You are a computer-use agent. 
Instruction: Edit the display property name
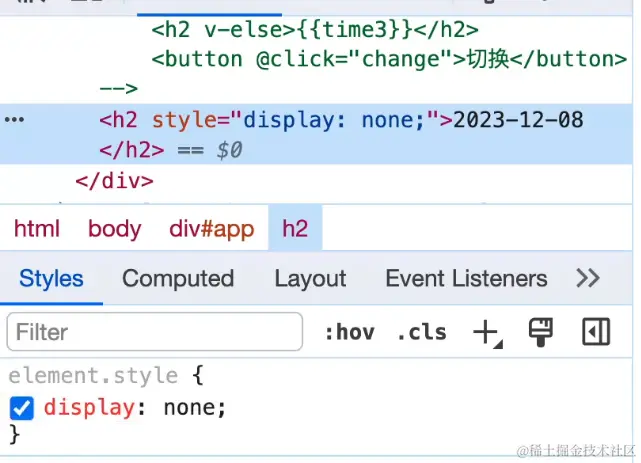point(90,407)
